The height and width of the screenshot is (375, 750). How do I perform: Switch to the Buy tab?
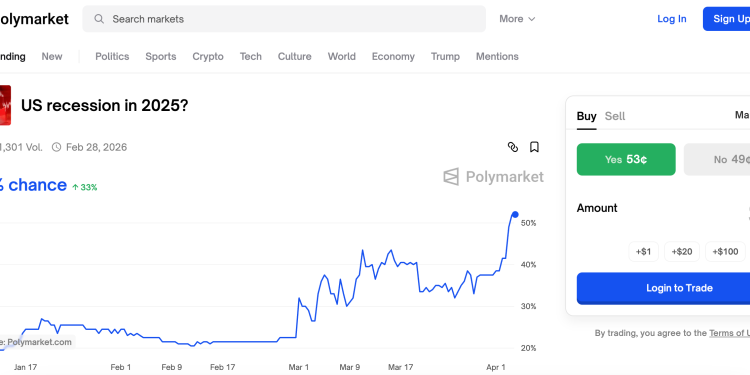click(x=586, y=116)
